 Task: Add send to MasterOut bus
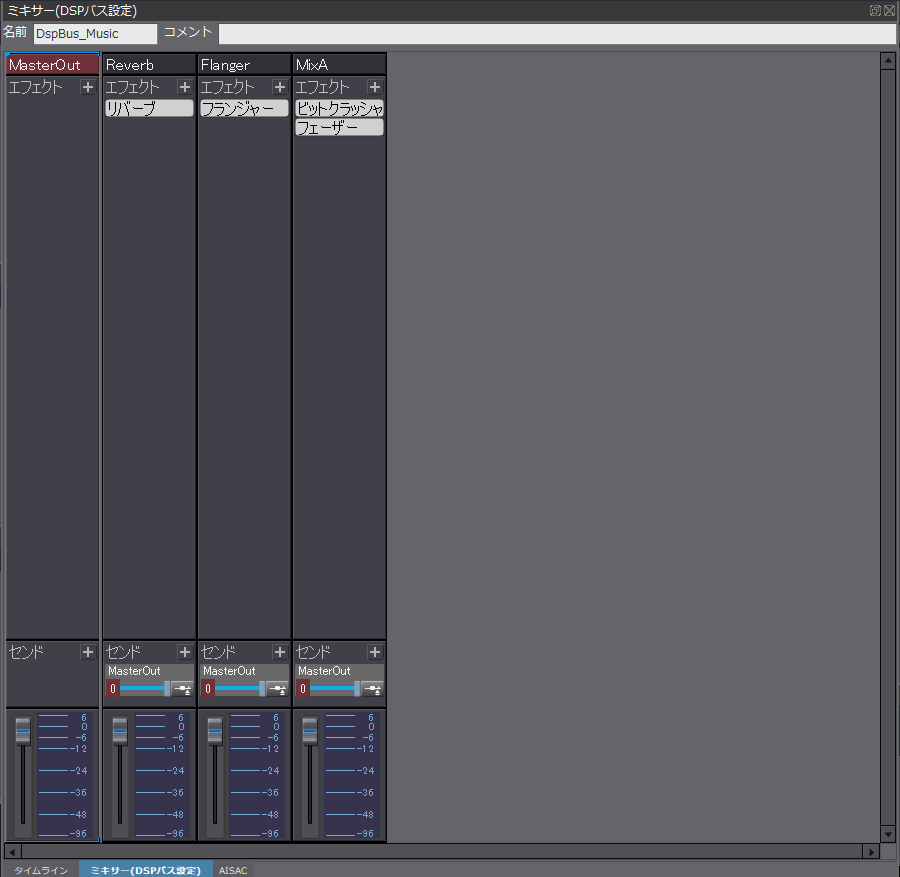[x=88, y=652]
